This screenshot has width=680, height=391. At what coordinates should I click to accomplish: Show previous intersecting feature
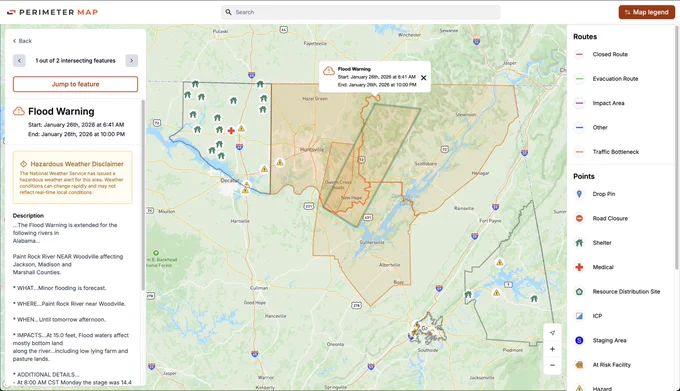pyautogui.click(x=19, y=61)
